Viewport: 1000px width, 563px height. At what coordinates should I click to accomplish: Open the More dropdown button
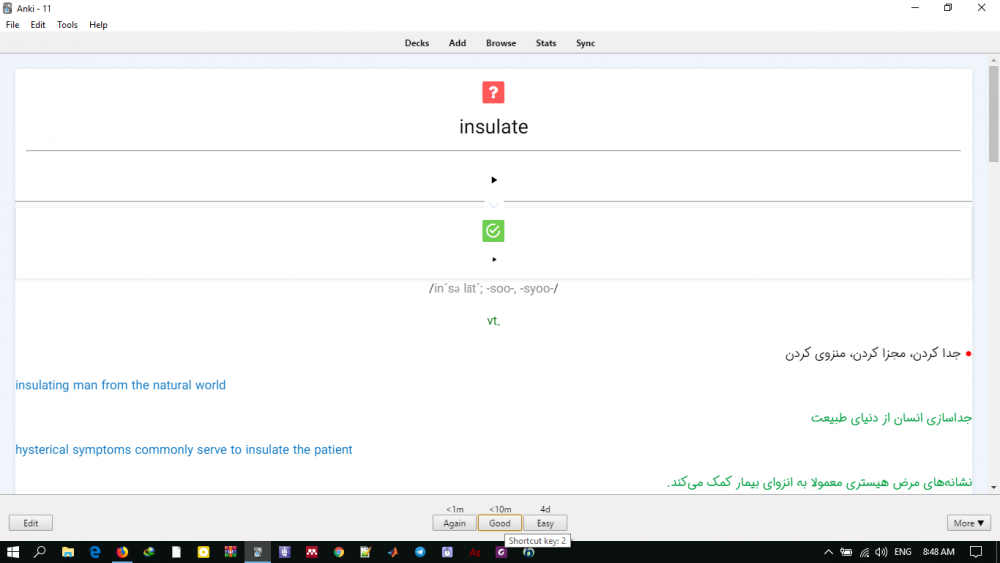coord(969,523)
